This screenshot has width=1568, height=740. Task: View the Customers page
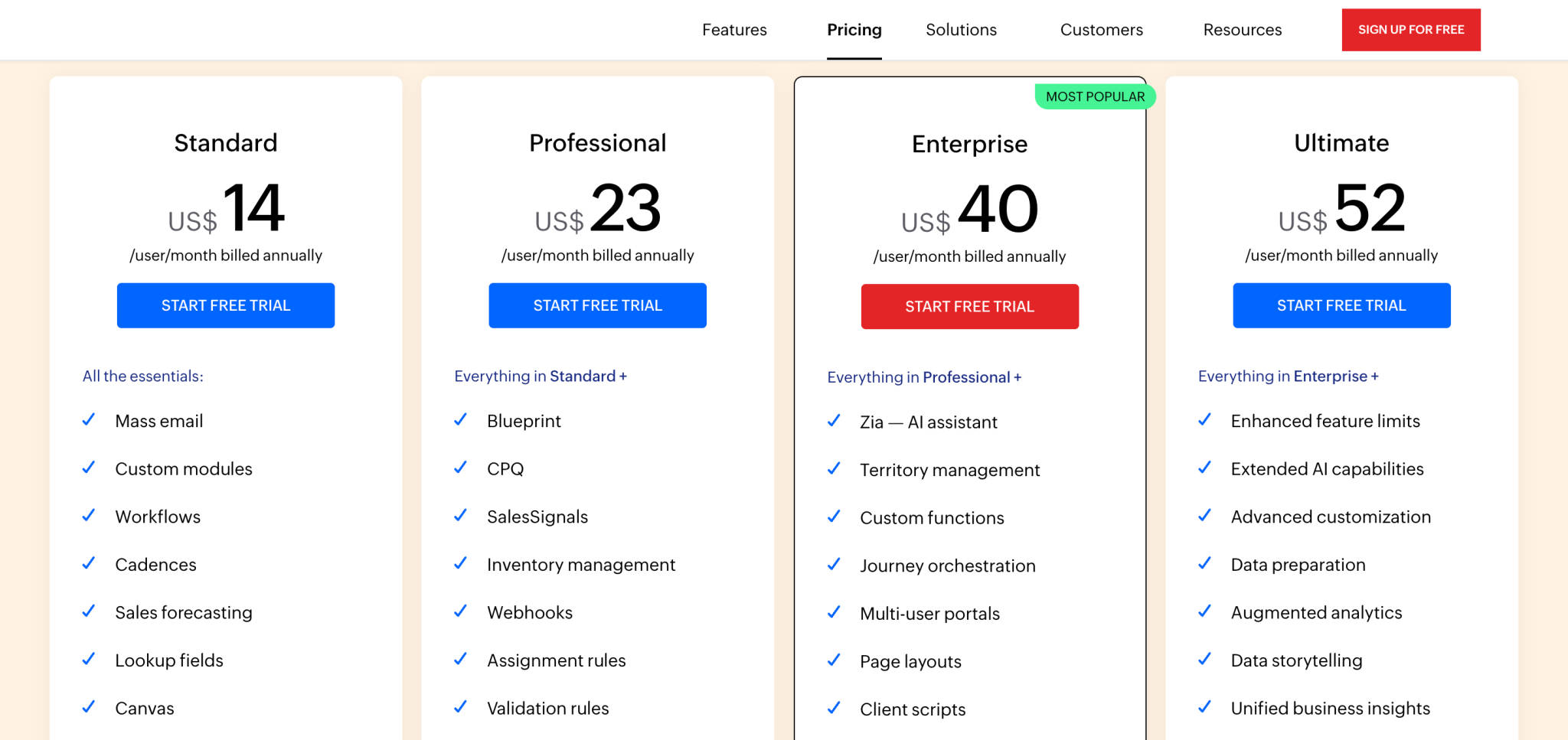pos(1101,30)
